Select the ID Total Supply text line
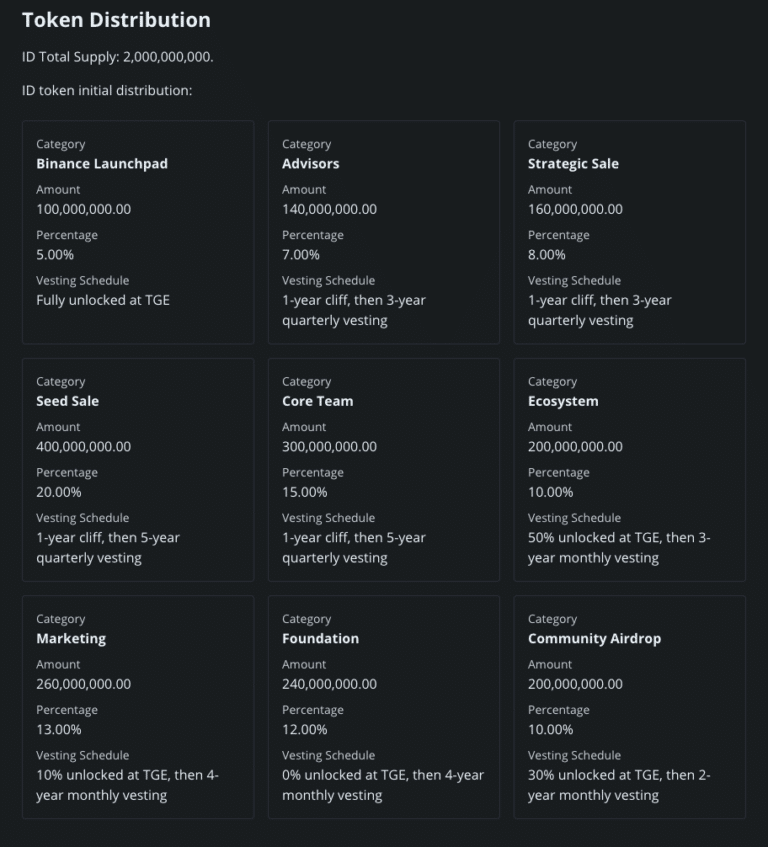The height and width of the screenshot is (847, 768). [x=117, y=57]
